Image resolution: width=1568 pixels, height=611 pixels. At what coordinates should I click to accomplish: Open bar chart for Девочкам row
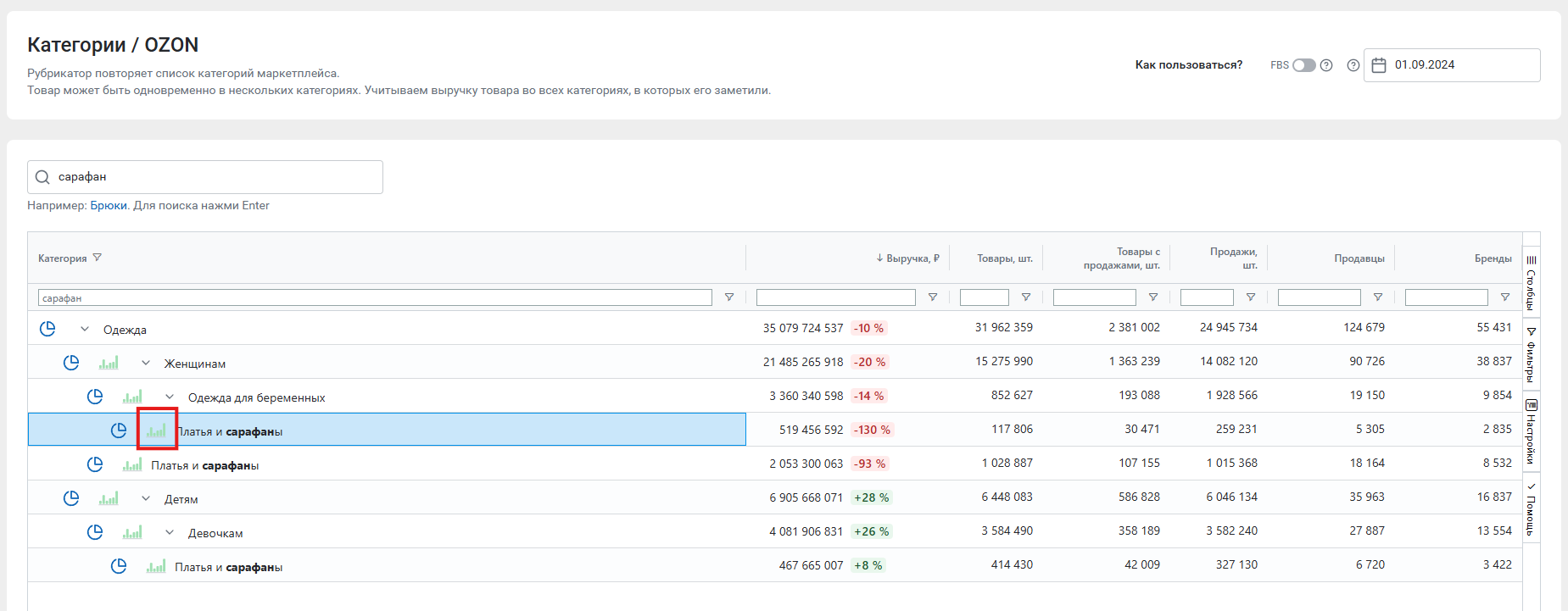tap(132, 532)
